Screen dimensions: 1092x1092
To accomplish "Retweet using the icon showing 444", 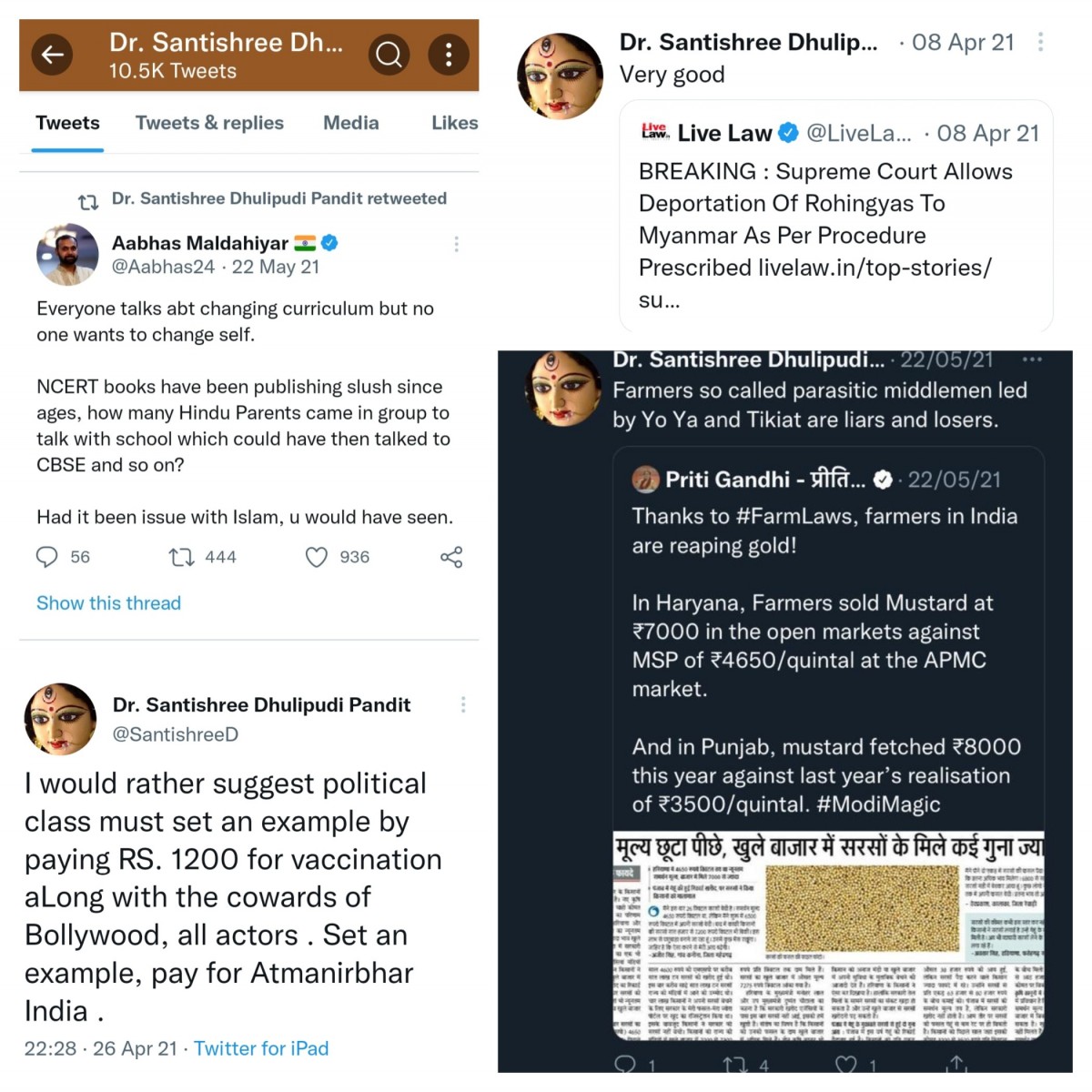I will [x=181, y=557].
